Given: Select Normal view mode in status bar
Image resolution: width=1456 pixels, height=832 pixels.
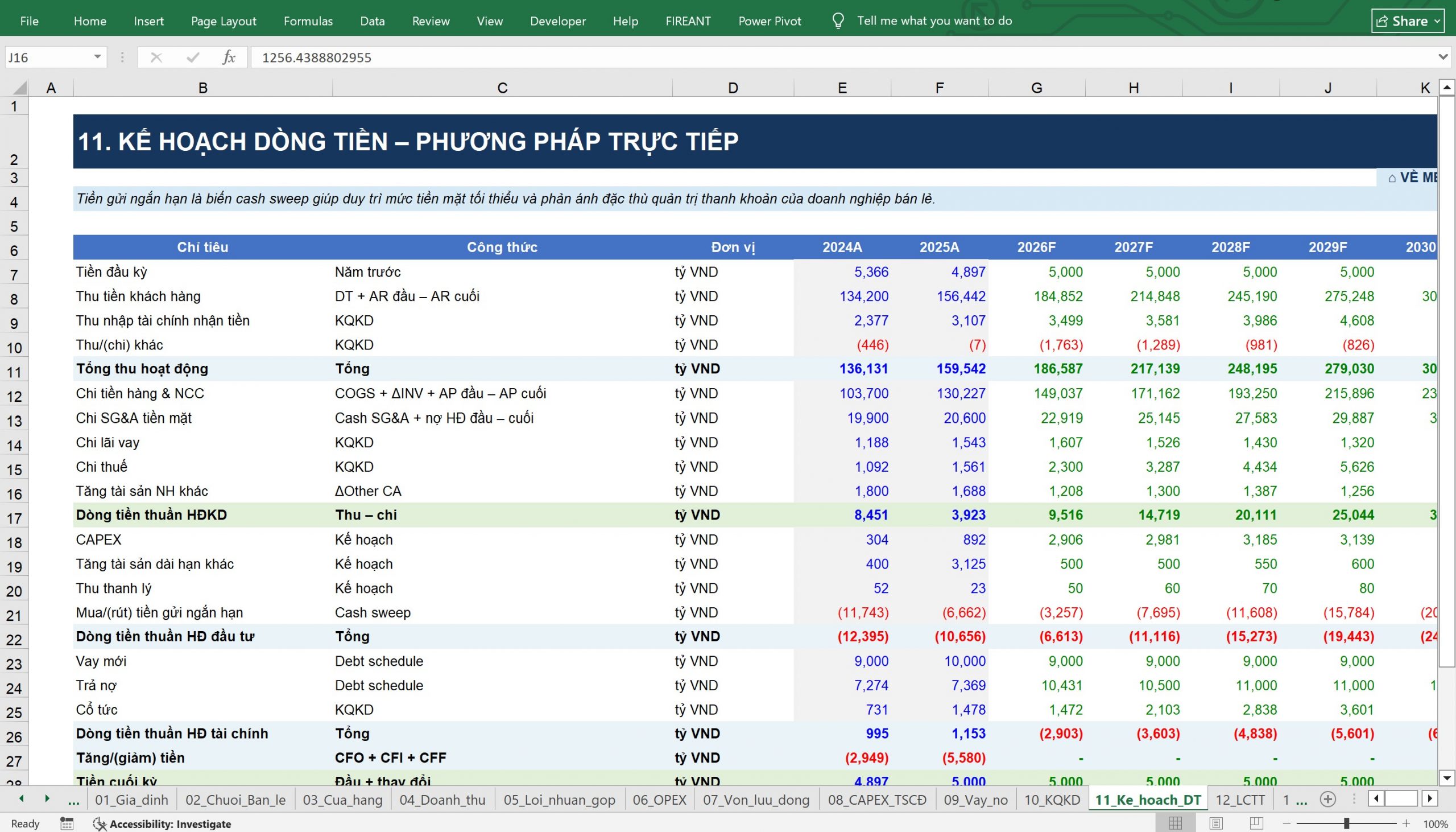Looking at the screenshot, I should (x=1175, y=823).
